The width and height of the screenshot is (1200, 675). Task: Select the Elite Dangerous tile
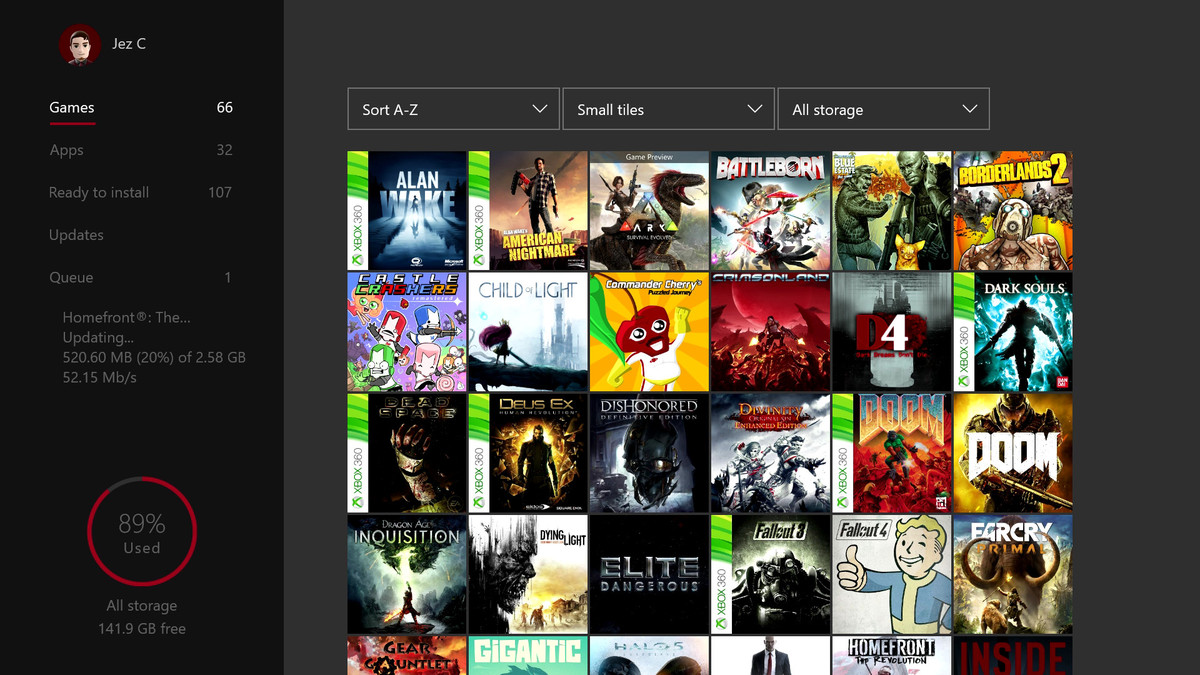point(649,574)
